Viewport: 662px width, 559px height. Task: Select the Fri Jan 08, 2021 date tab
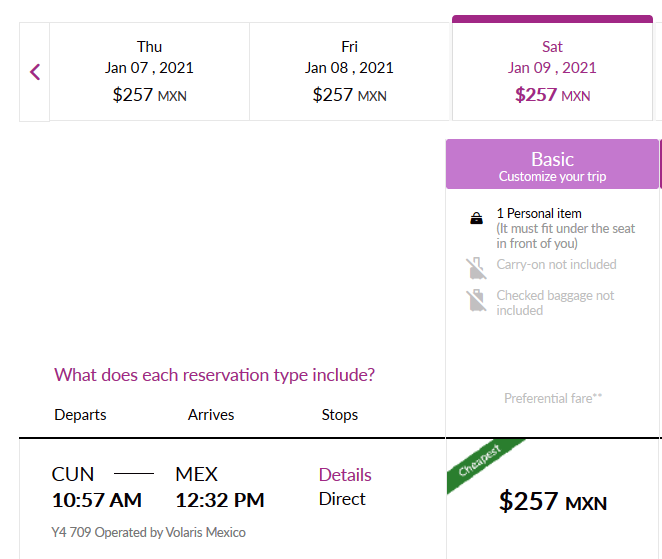[350, 71]
